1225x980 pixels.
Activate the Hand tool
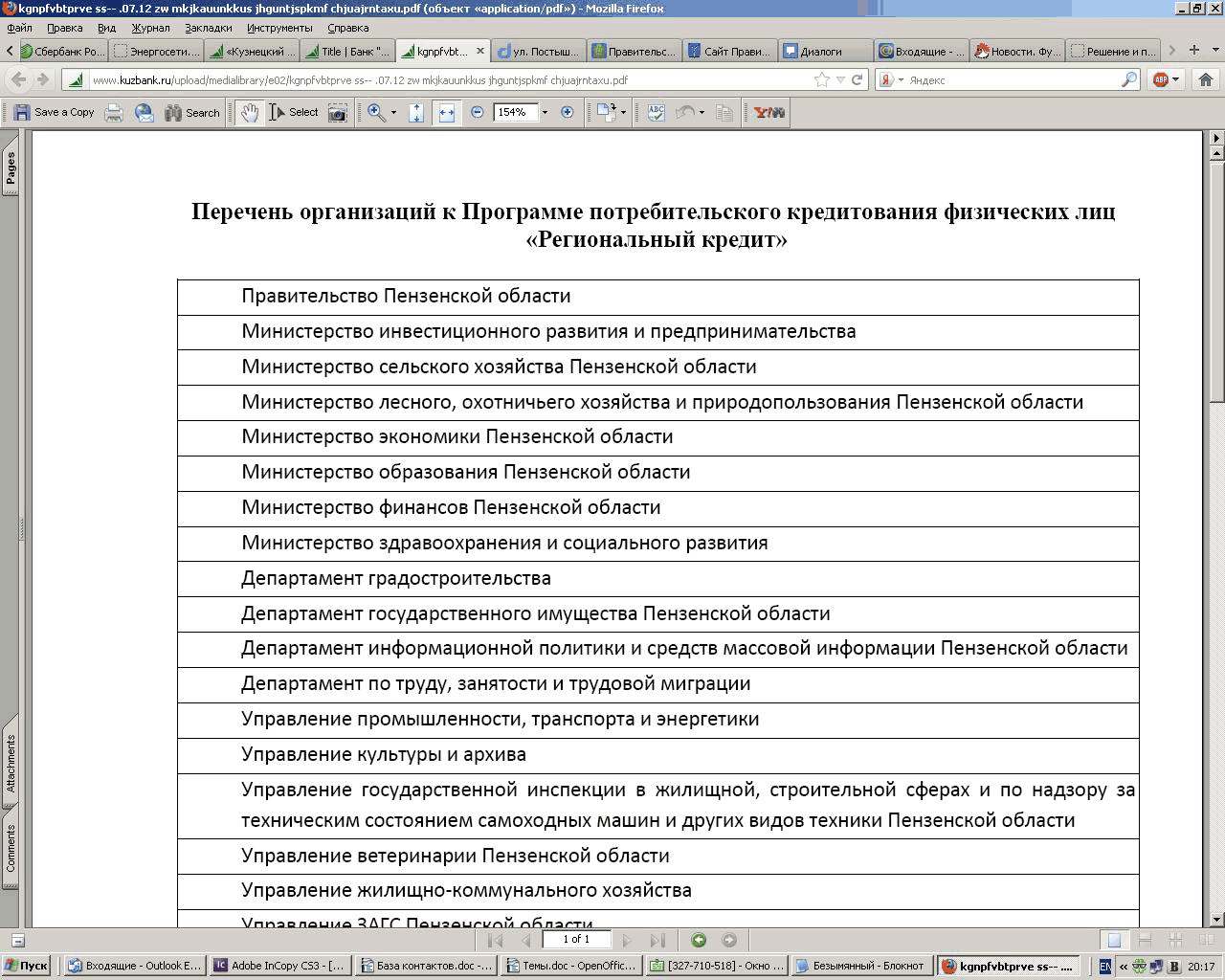point(249,112)
